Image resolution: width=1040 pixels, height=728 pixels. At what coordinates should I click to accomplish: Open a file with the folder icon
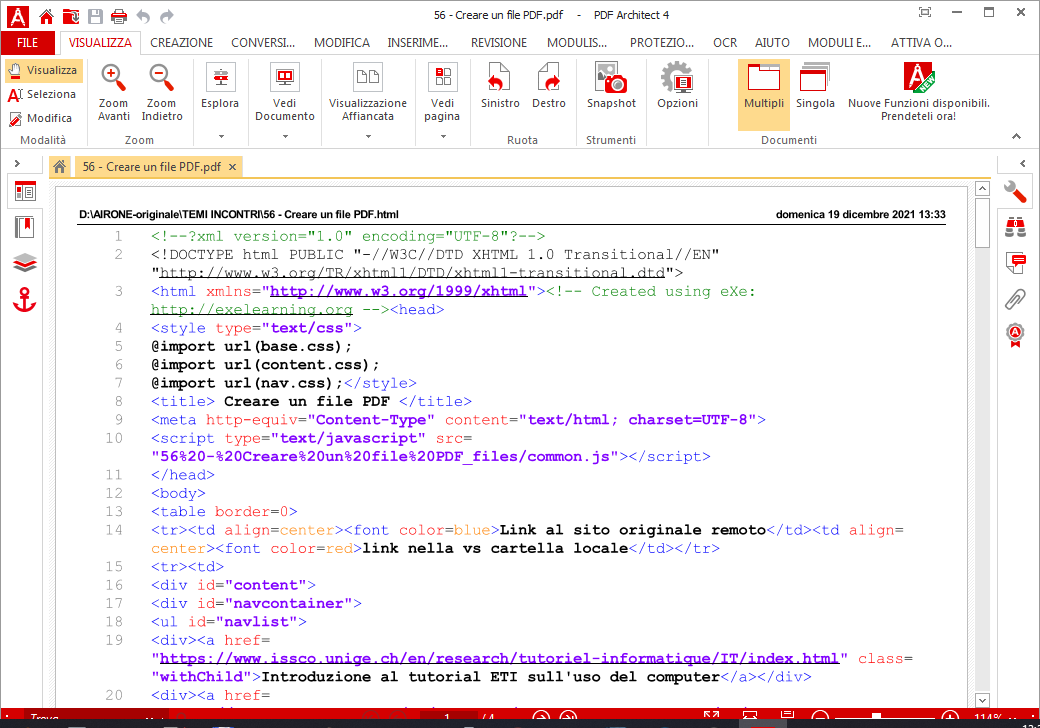coord(70,16)
